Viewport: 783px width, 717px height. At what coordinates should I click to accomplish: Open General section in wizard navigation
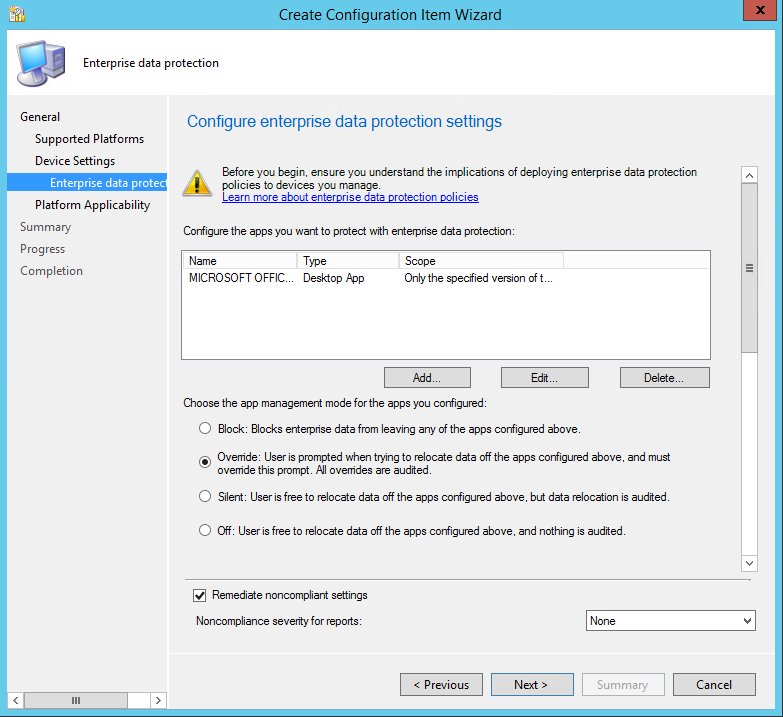click(40, 117)
